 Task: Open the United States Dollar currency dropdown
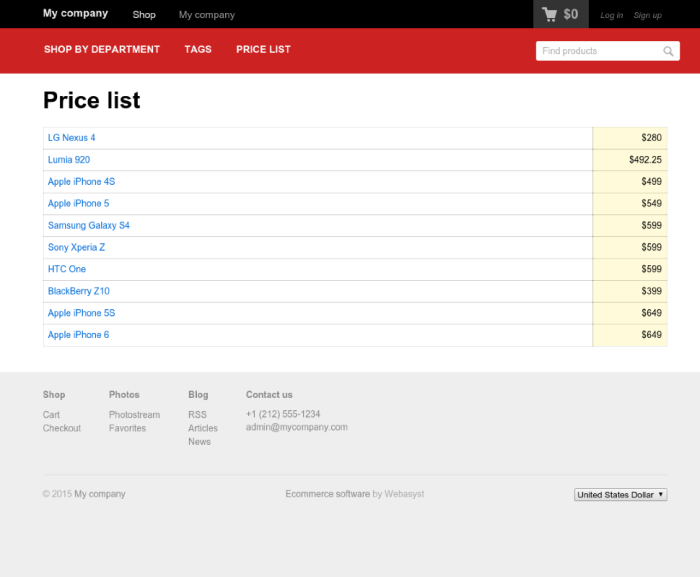(x=620, y=494)
